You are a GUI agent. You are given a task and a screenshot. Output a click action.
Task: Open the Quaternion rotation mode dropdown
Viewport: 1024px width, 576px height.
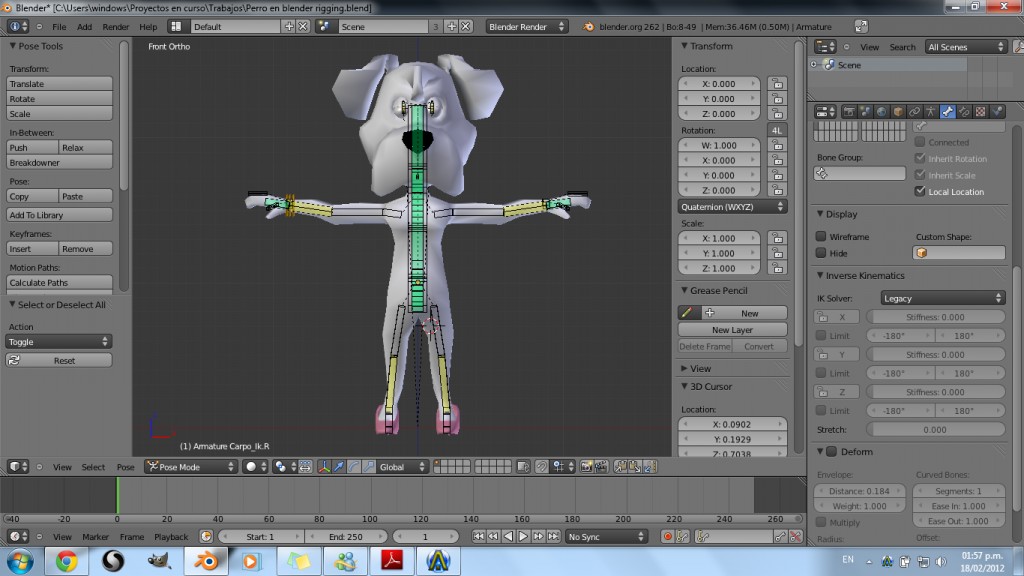pos(732,206)
